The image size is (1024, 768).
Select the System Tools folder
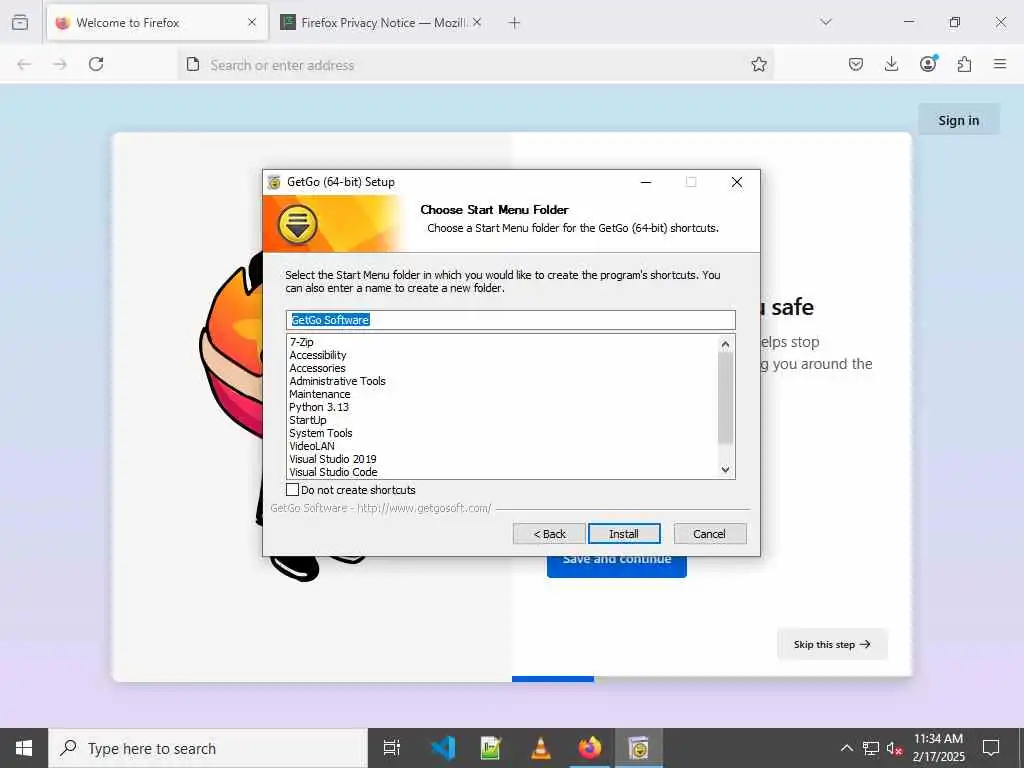(321, 434)
